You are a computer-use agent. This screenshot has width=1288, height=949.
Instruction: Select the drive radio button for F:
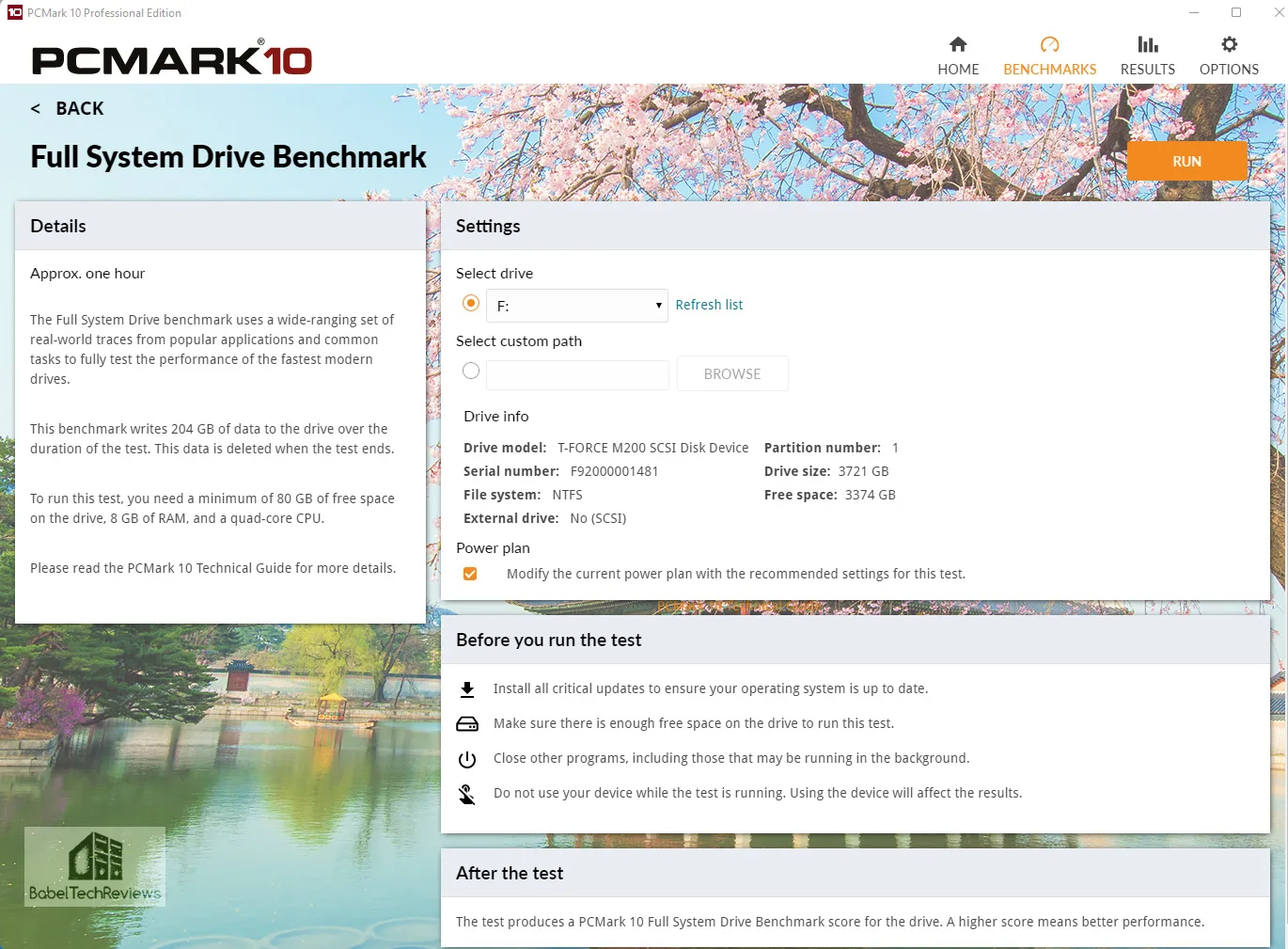tap(471, 303)
